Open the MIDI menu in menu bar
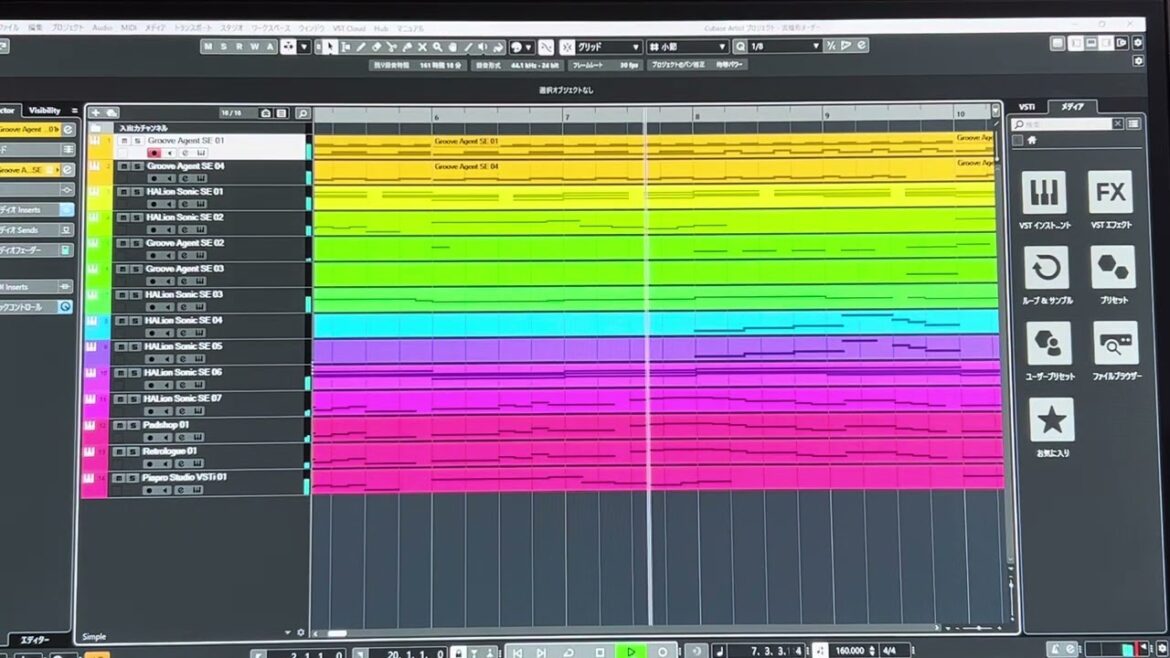1170x658 pixels. [128, 28]
